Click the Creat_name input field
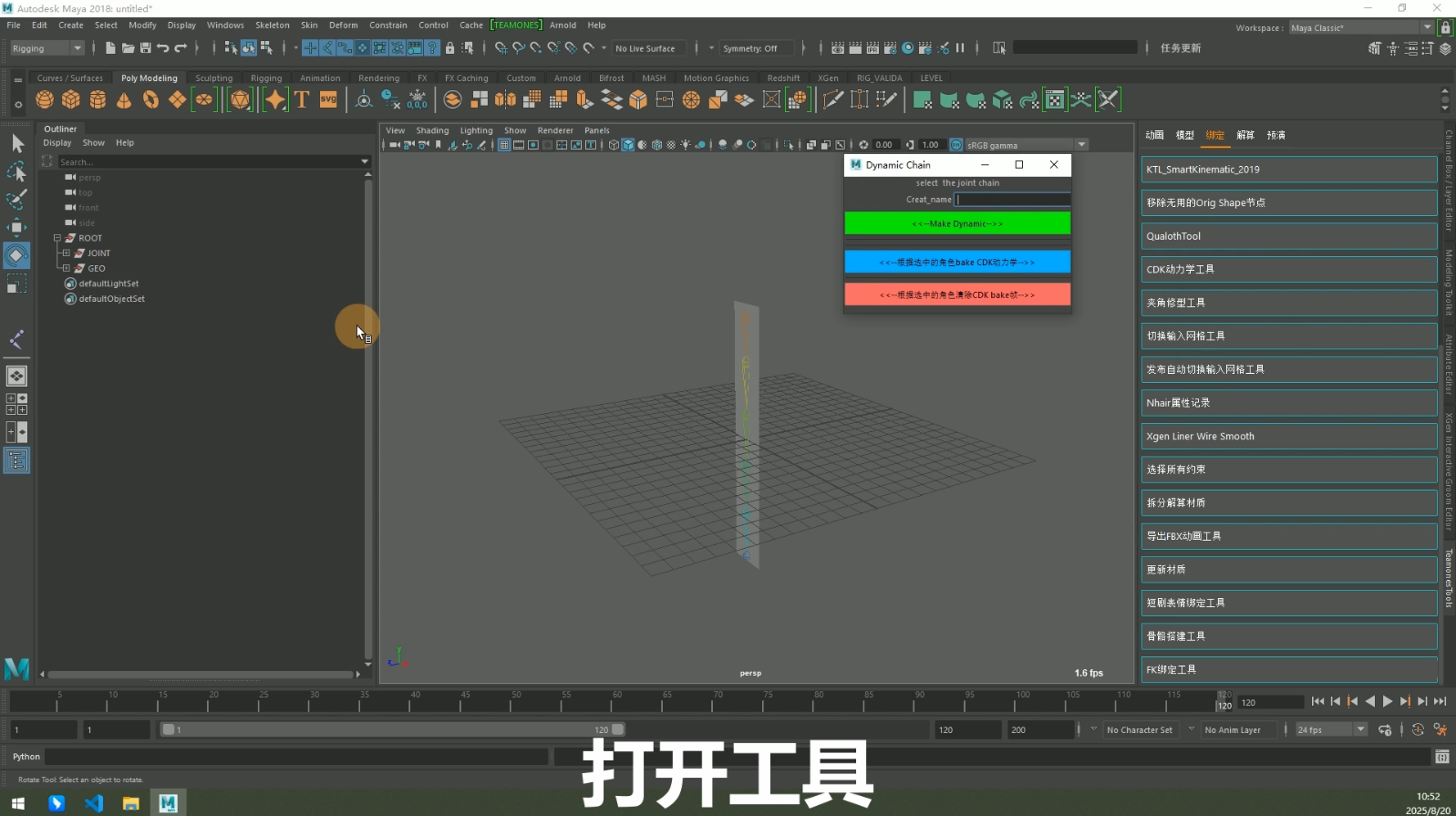This screenshot has width=1456, height=816. pyautogui.click(x=1012, y=200)
